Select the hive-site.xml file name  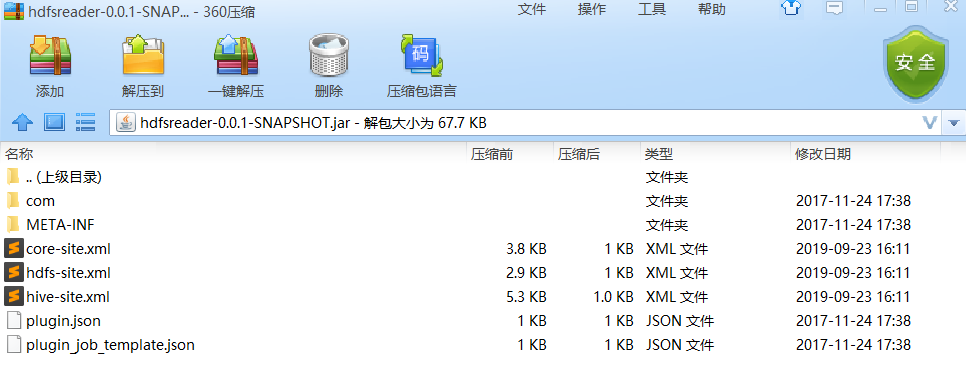(x=68, y=296)
